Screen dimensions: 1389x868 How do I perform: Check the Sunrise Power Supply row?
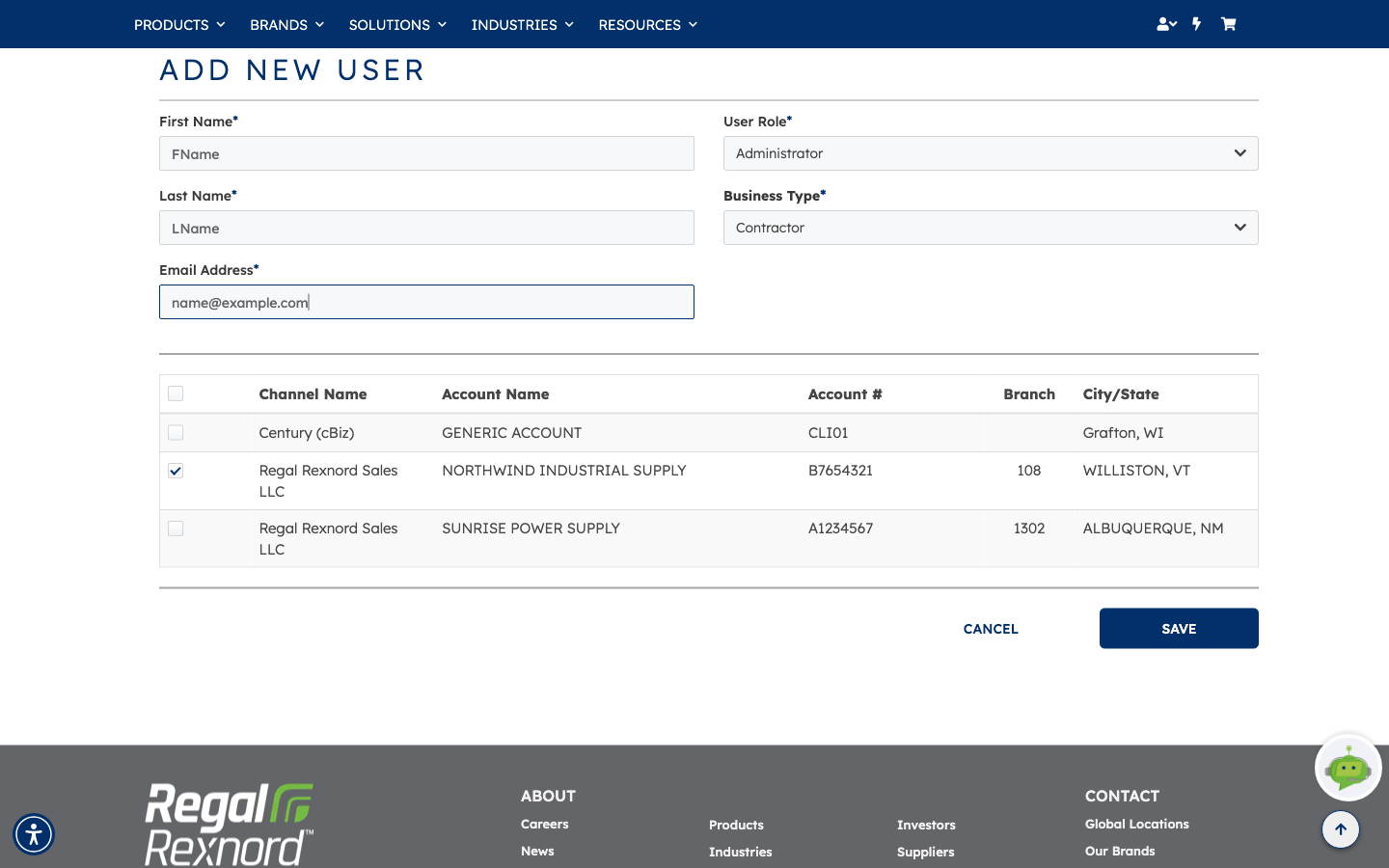click(176, 529)
